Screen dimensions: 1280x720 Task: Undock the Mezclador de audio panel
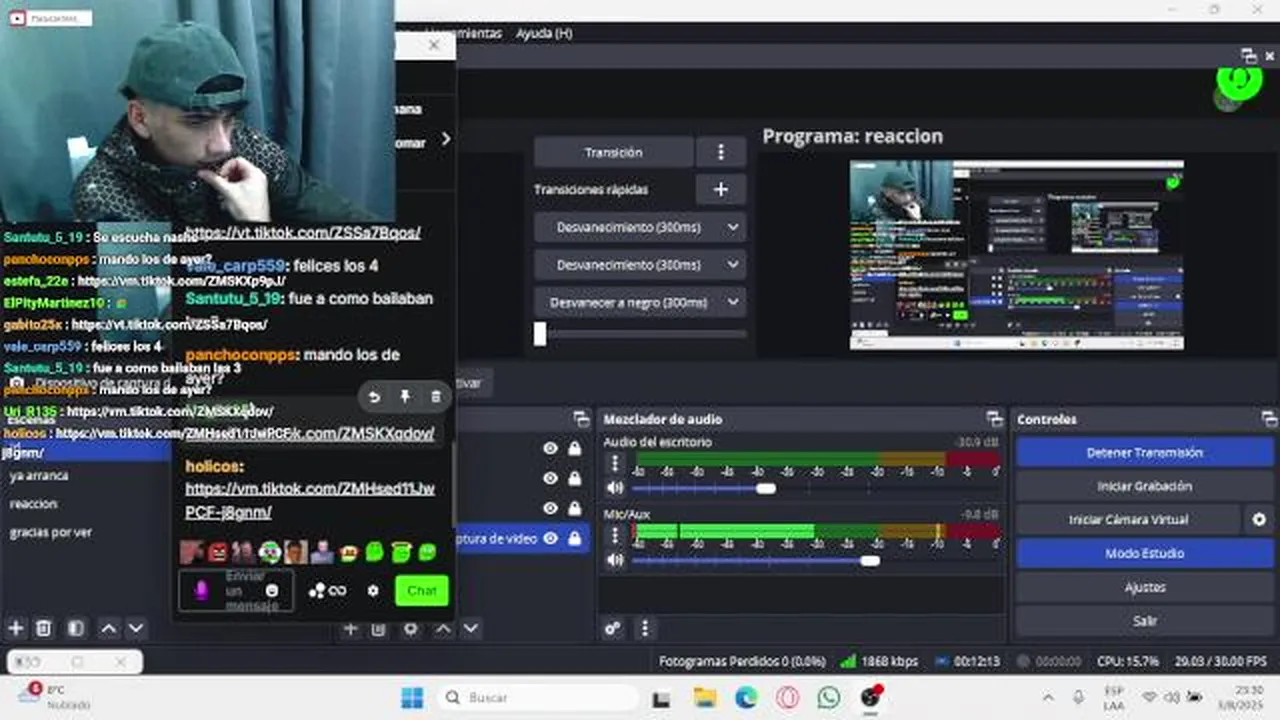coord(993,419)
